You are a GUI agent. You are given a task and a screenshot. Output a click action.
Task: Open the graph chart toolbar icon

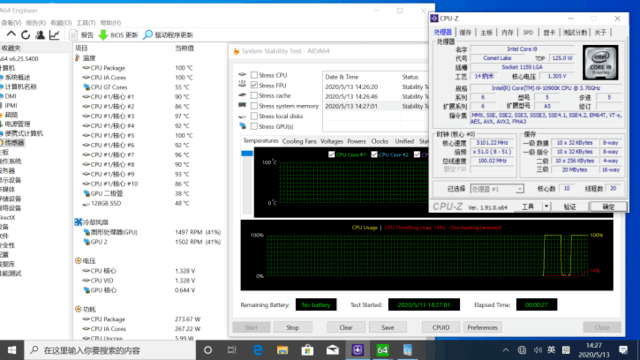(x=54, y=35)
